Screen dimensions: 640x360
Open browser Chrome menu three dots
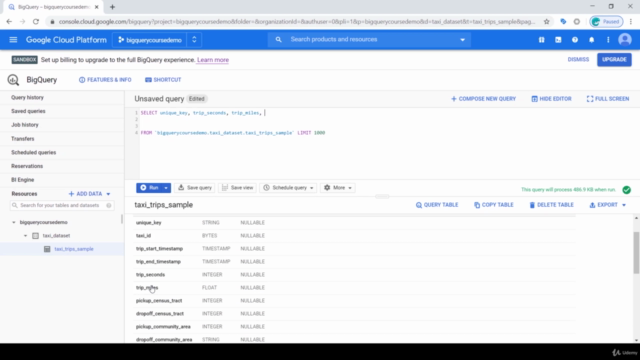[x=631, y=22]
